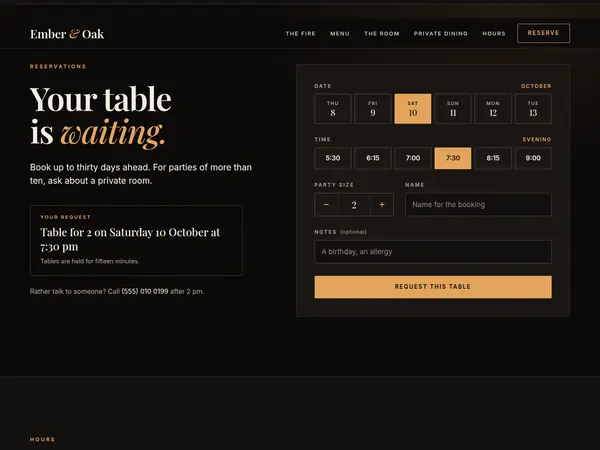Choose the 6:15 time slot
The width and height of the screenshot is (600, 450).
pos(373,158)
